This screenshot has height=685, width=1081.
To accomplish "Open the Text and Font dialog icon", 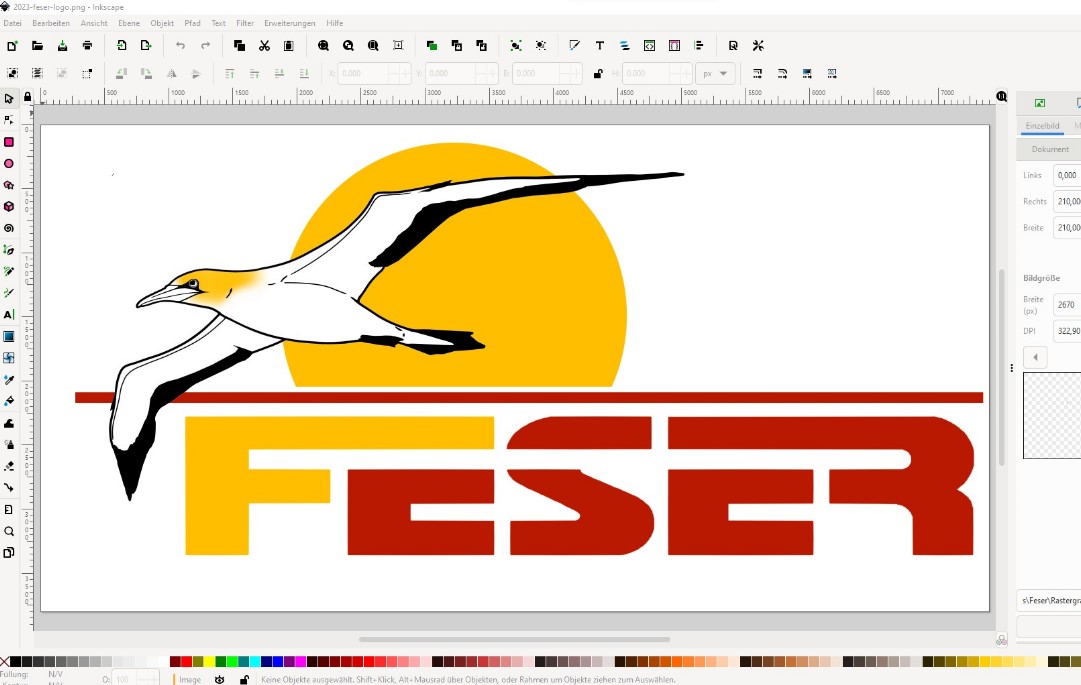I will click(600, 45).
